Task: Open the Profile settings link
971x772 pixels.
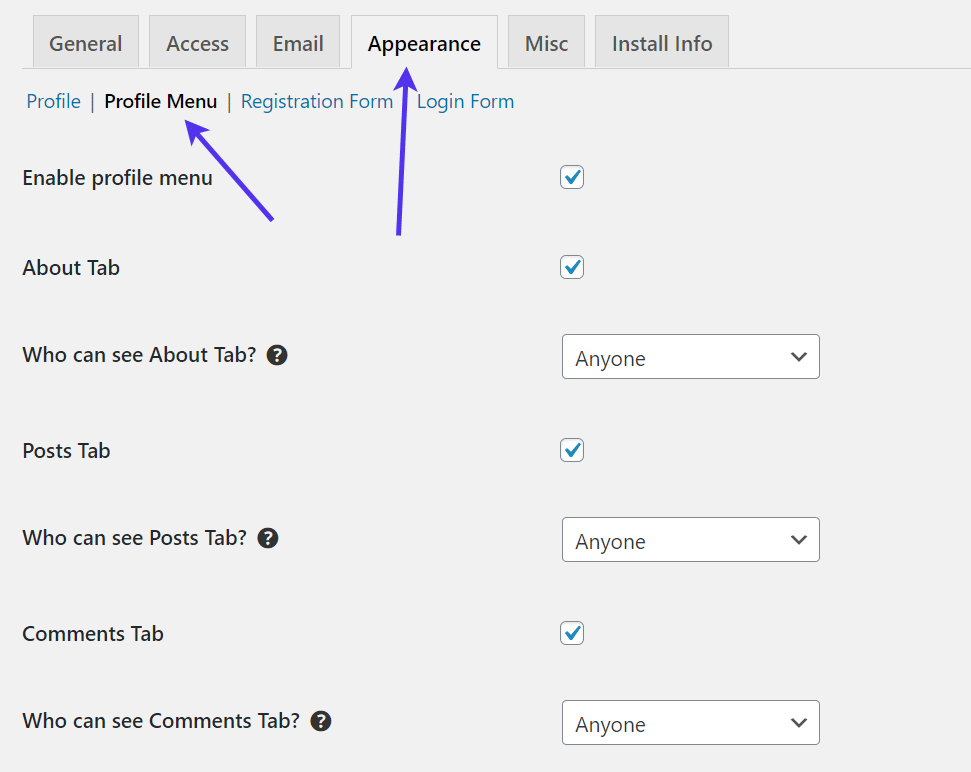Action: [x=53, y=101]
